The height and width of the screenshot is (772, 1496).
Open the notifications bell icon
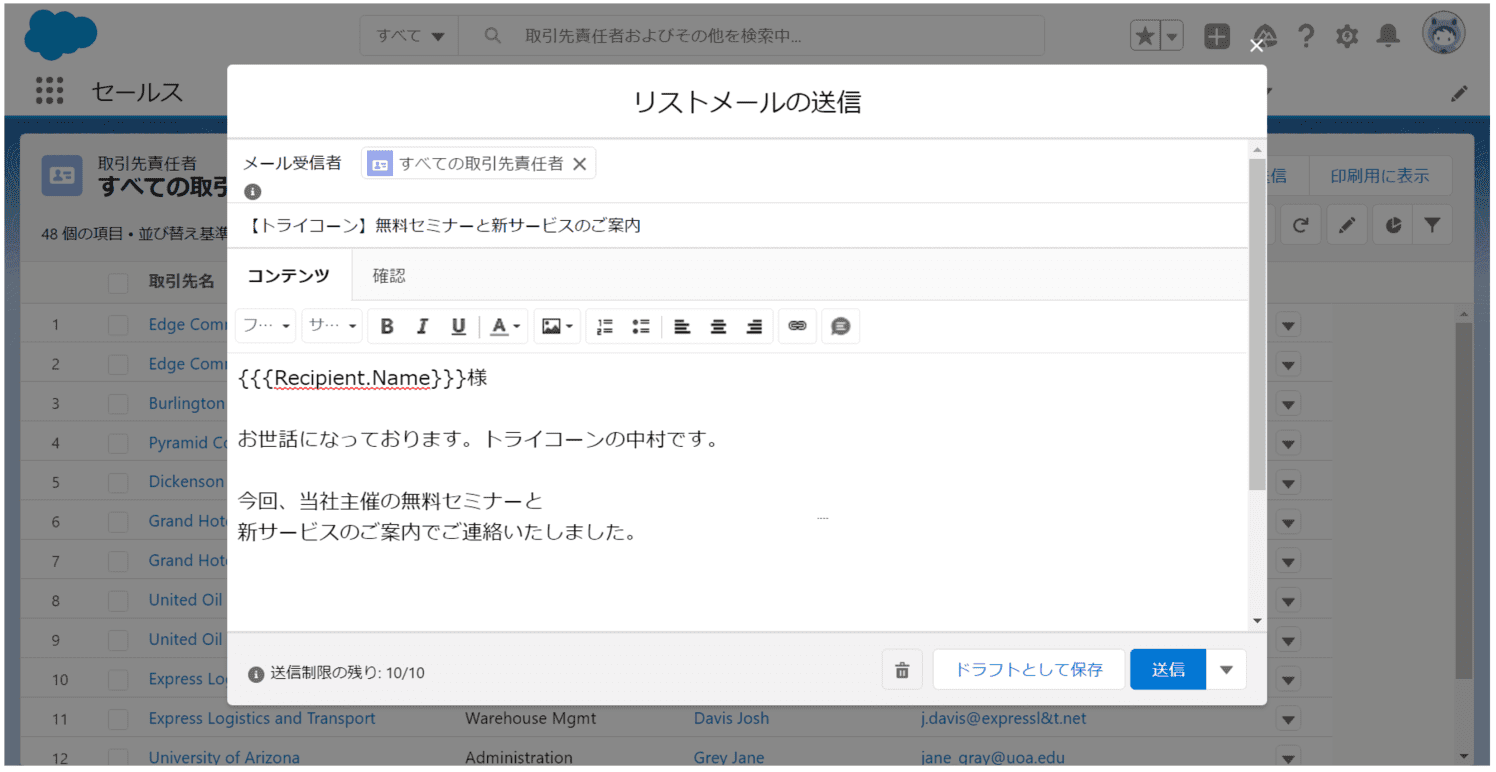coord(1388,36)
